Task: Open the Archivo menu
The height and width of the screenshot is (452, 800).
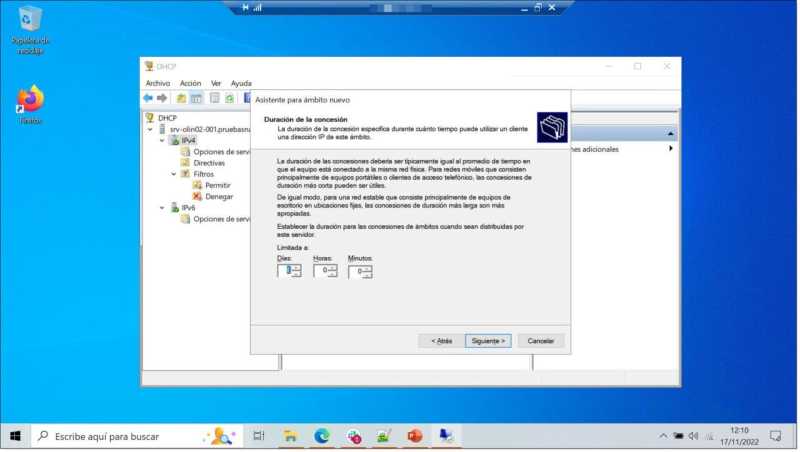Action: point(158,83)
